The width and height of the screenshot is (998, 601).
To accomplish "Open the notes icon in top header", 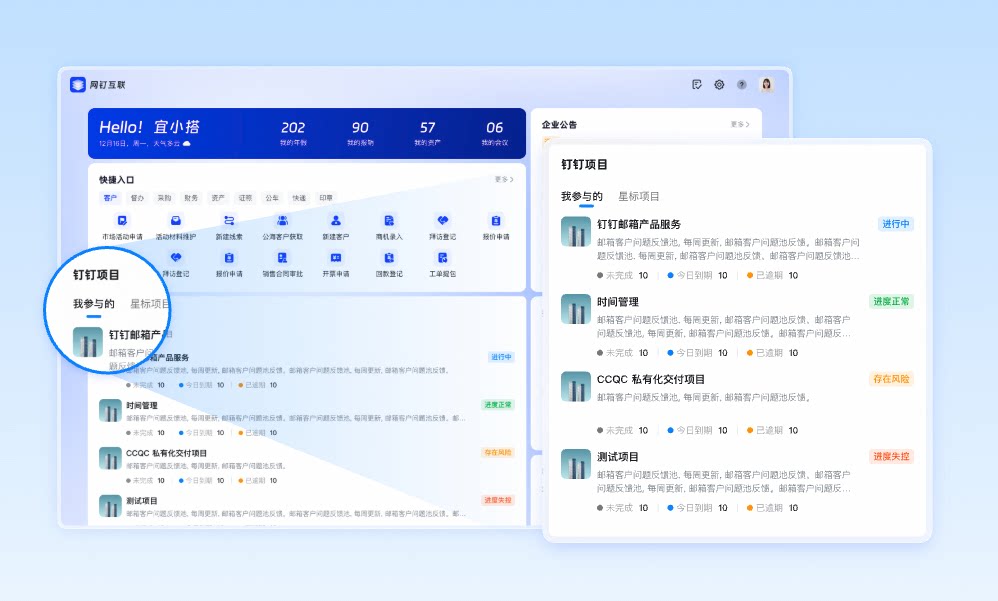I will 697,85.
